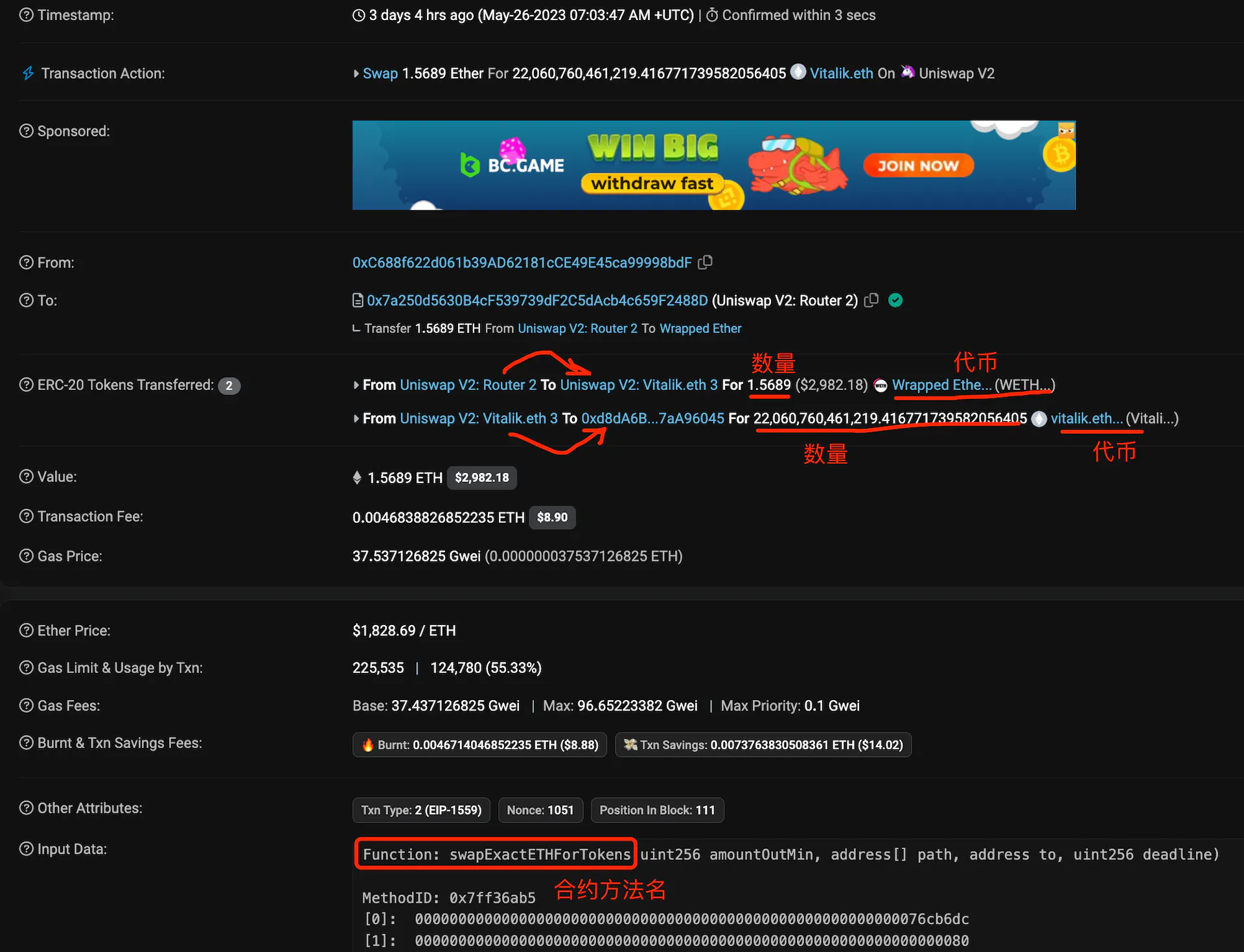This screenshot has width=1244, height=952.
Task: Open the Wrapped Ether link in the internal transfer line
Action: [700, 328]
